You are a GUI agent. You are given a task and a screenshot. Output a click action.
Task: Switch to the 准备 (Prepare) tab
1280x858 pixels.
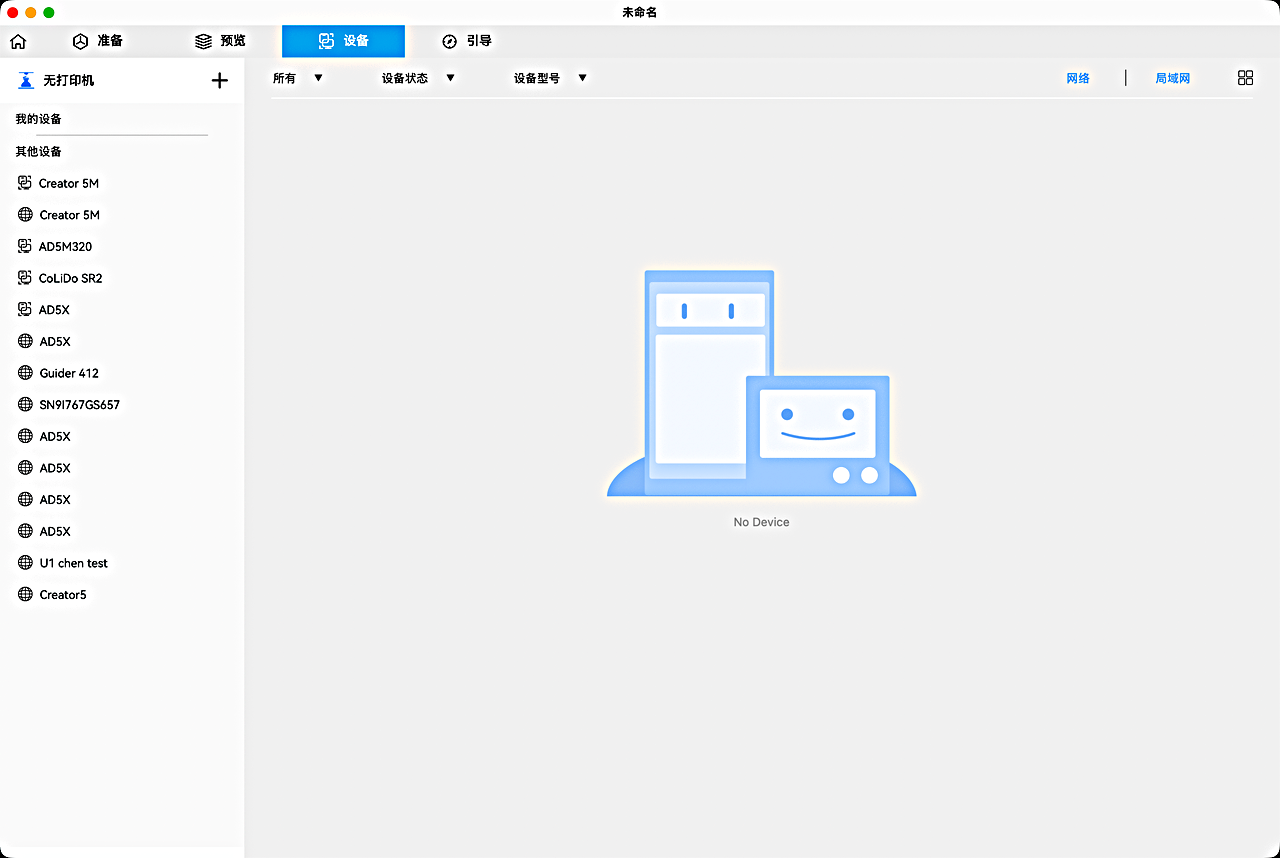point(98,41)
